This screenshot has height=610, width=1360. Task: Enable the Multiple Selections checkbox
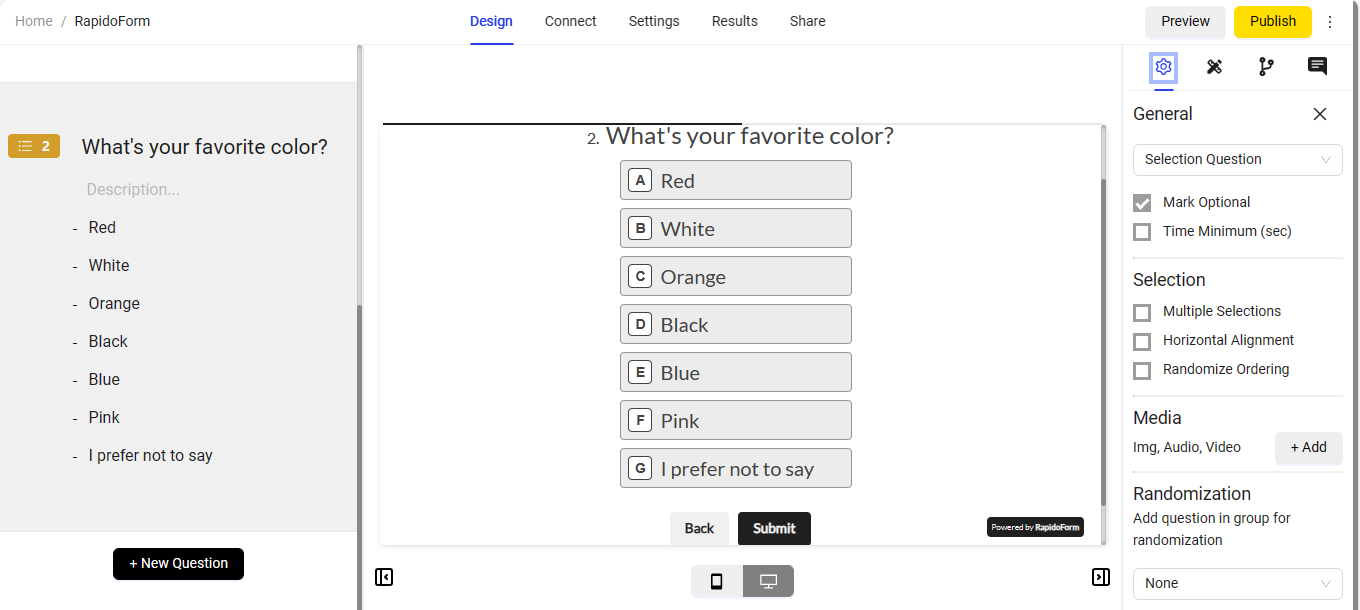pyautogui.click(x=1142, y=312)
